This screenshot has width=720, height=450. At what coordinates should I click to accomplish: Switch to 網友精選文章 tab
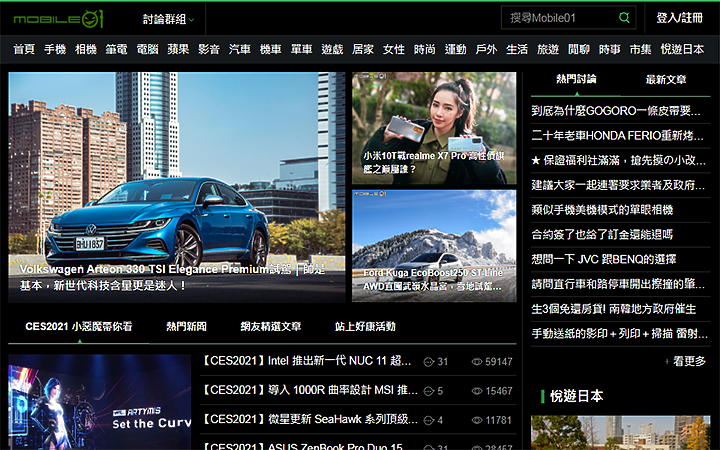point(271,326)
